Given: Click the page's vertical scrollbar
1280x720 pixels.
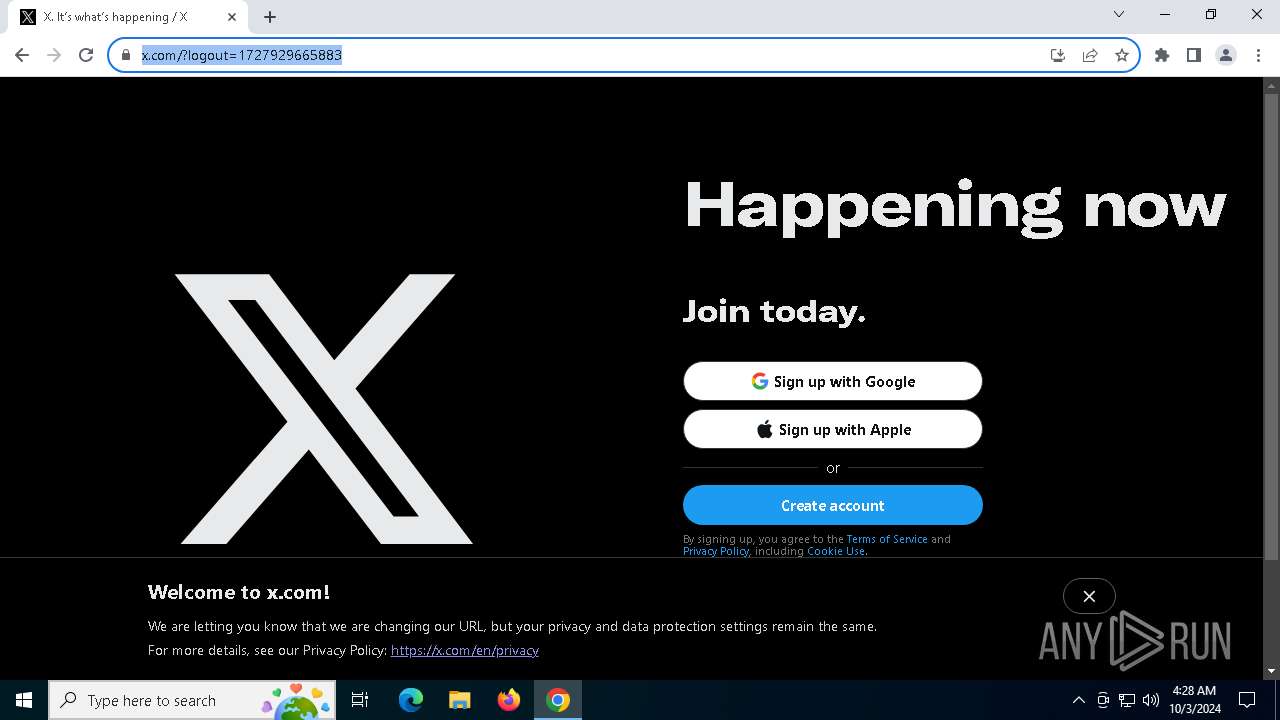Looking at the screenshot, I should 1271,326.
